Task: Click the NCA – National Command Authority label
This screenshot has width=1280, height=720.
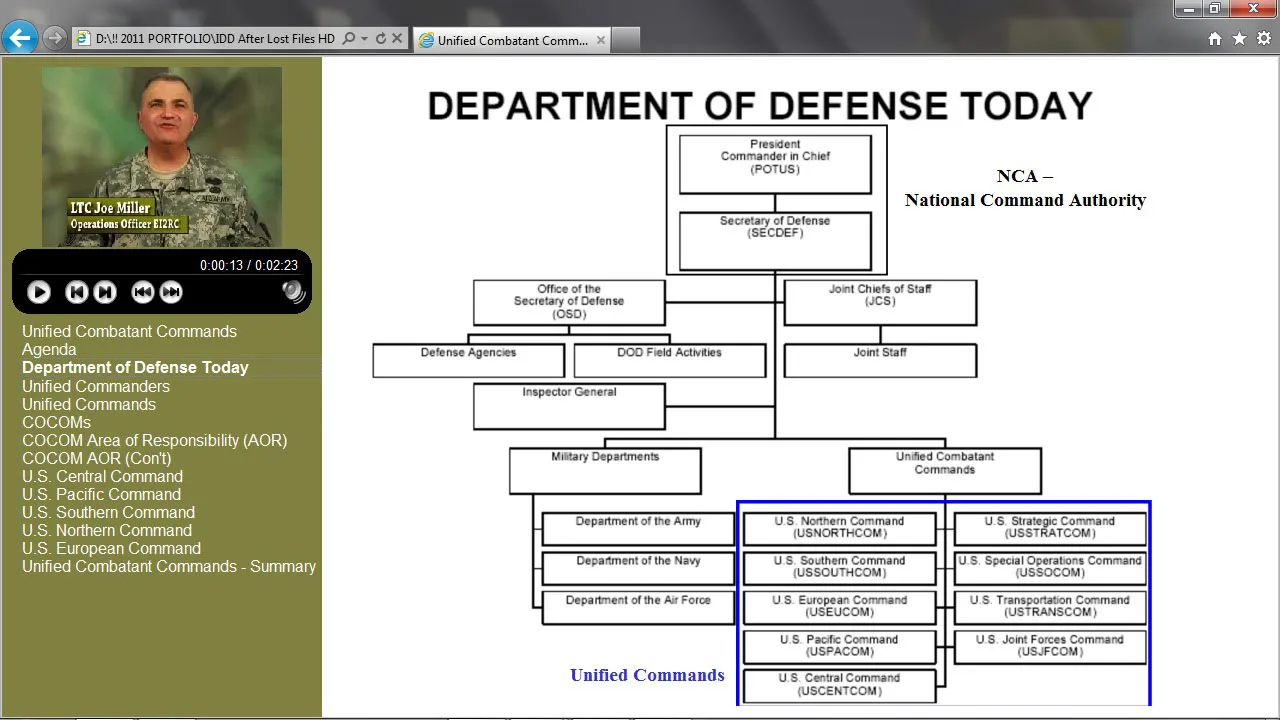Action: tap(1025, 188)
